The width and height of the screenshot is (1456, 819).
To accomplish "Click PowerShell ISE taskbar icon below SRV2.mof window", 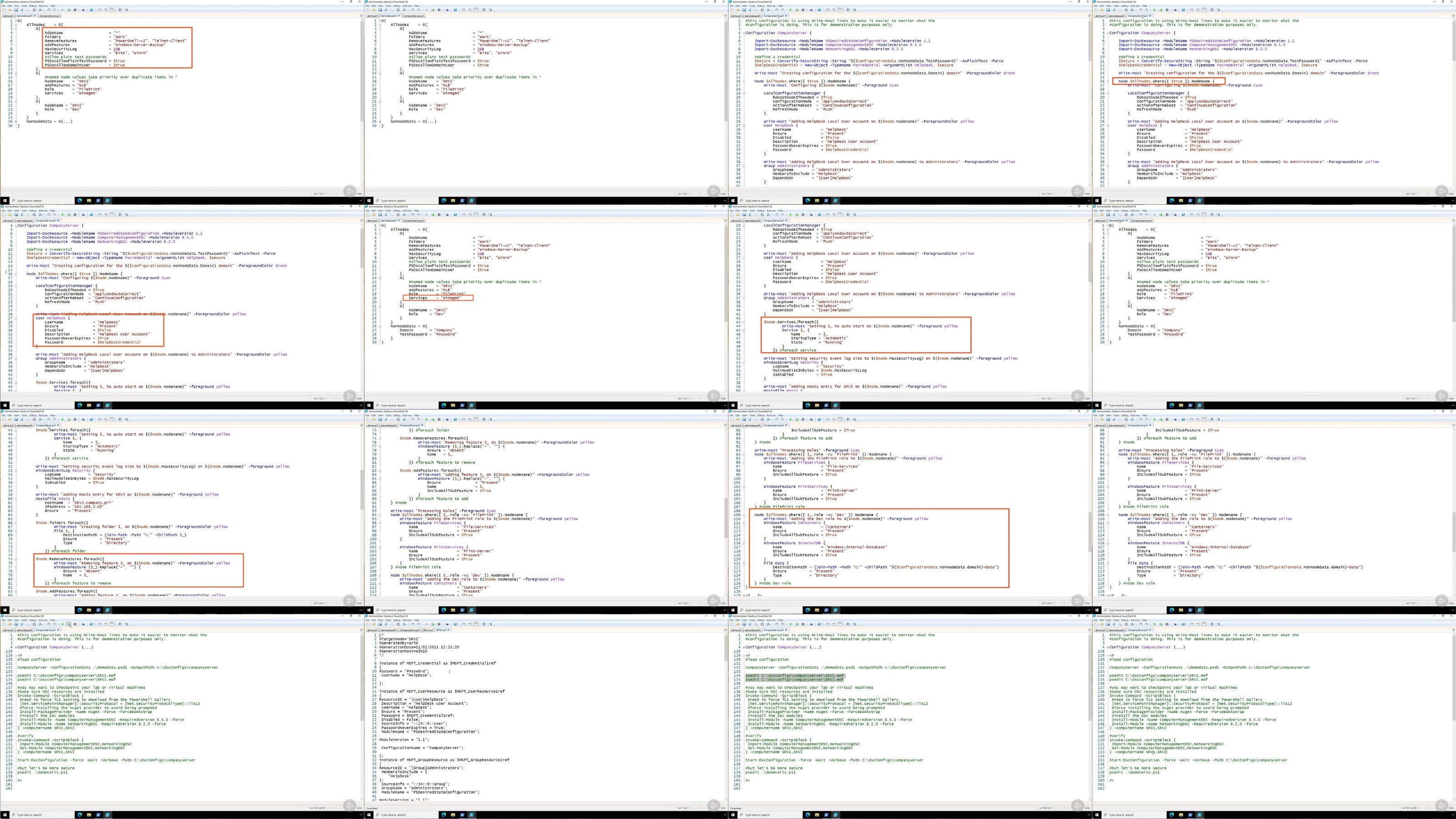I will point(471,815).
